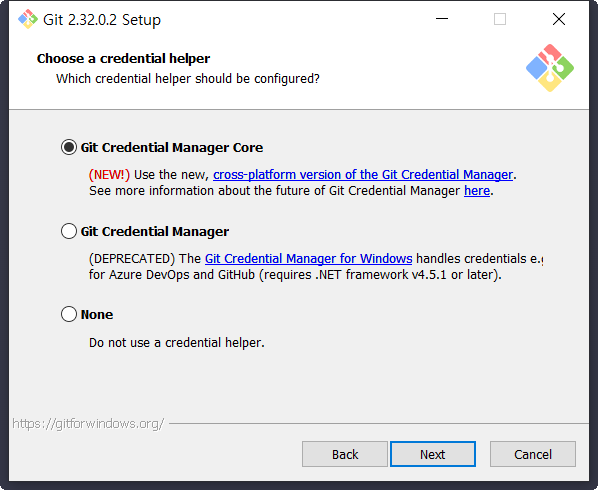598x490 pixels.
Task: Click the large Git logo in the header
Action: (550, 68)
